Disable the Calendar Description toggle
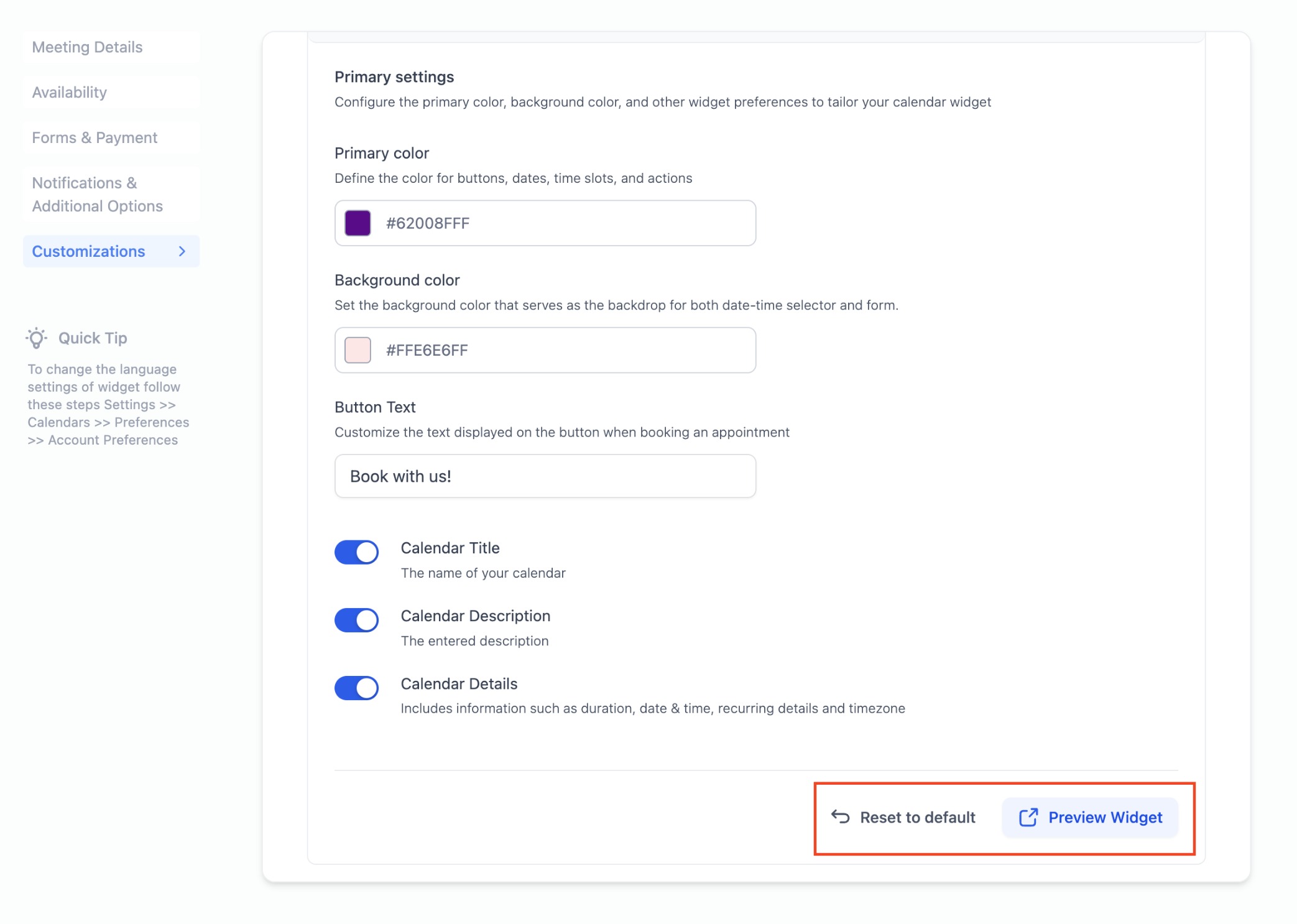 (x=356, y=620)
